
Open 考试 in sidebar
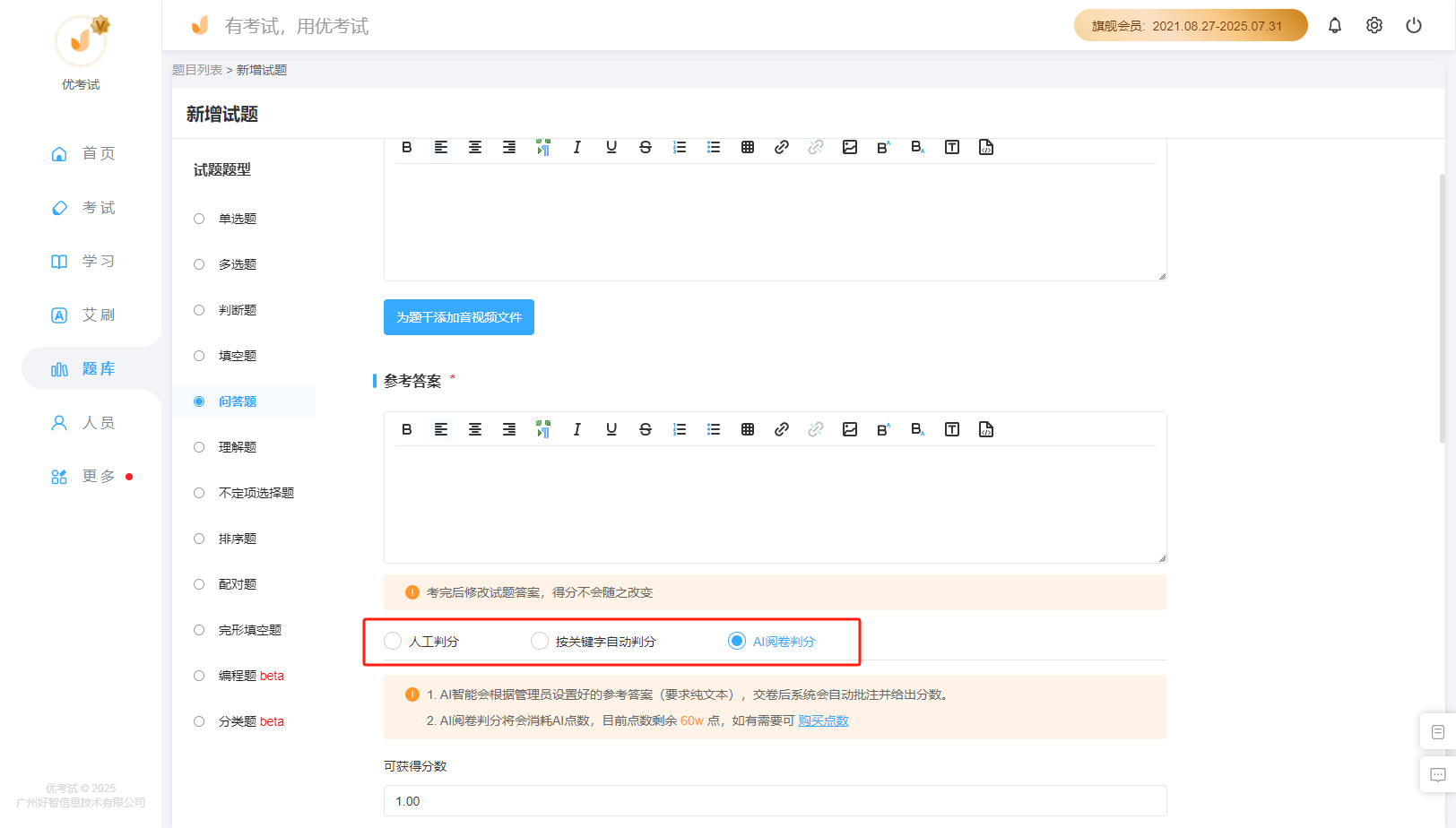coord(82,207)
